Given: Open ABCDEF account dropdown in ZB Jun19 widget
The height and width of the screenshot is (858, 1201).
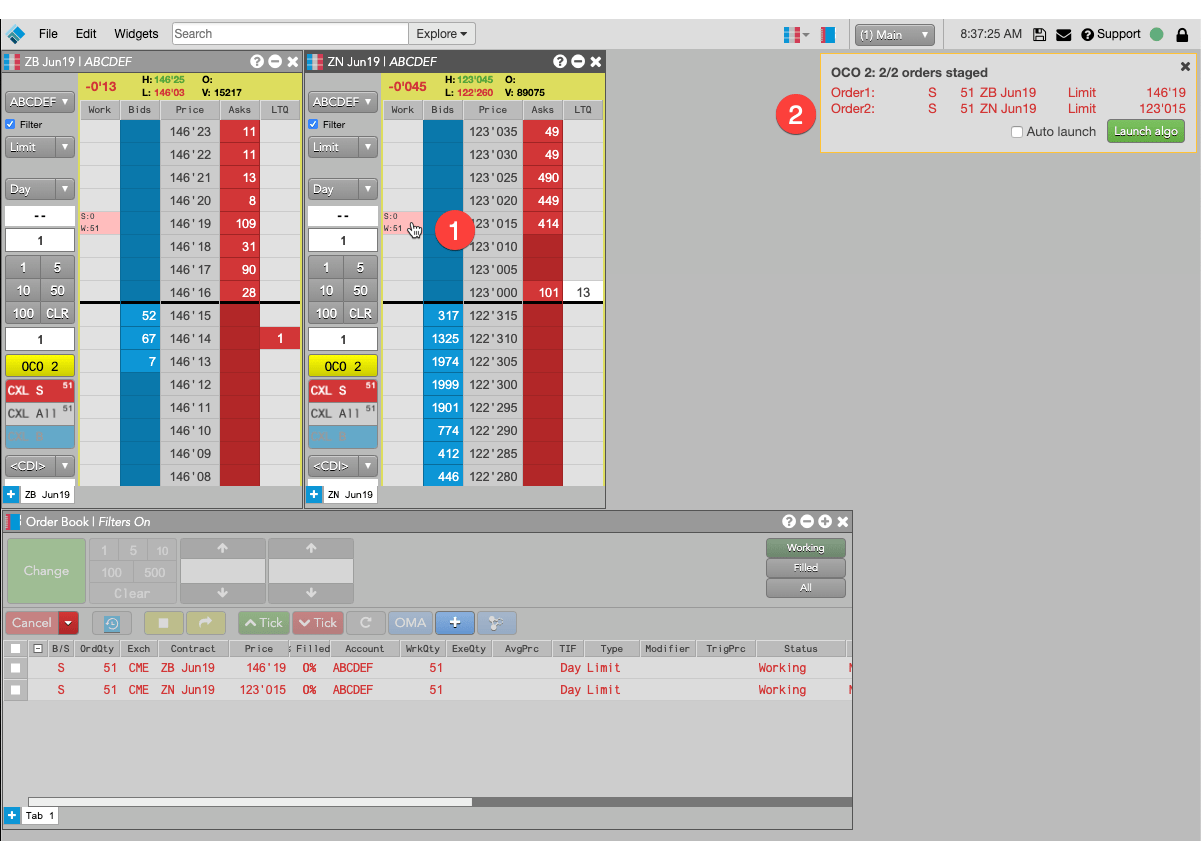Looking at the screenshot, I should 40,102.
